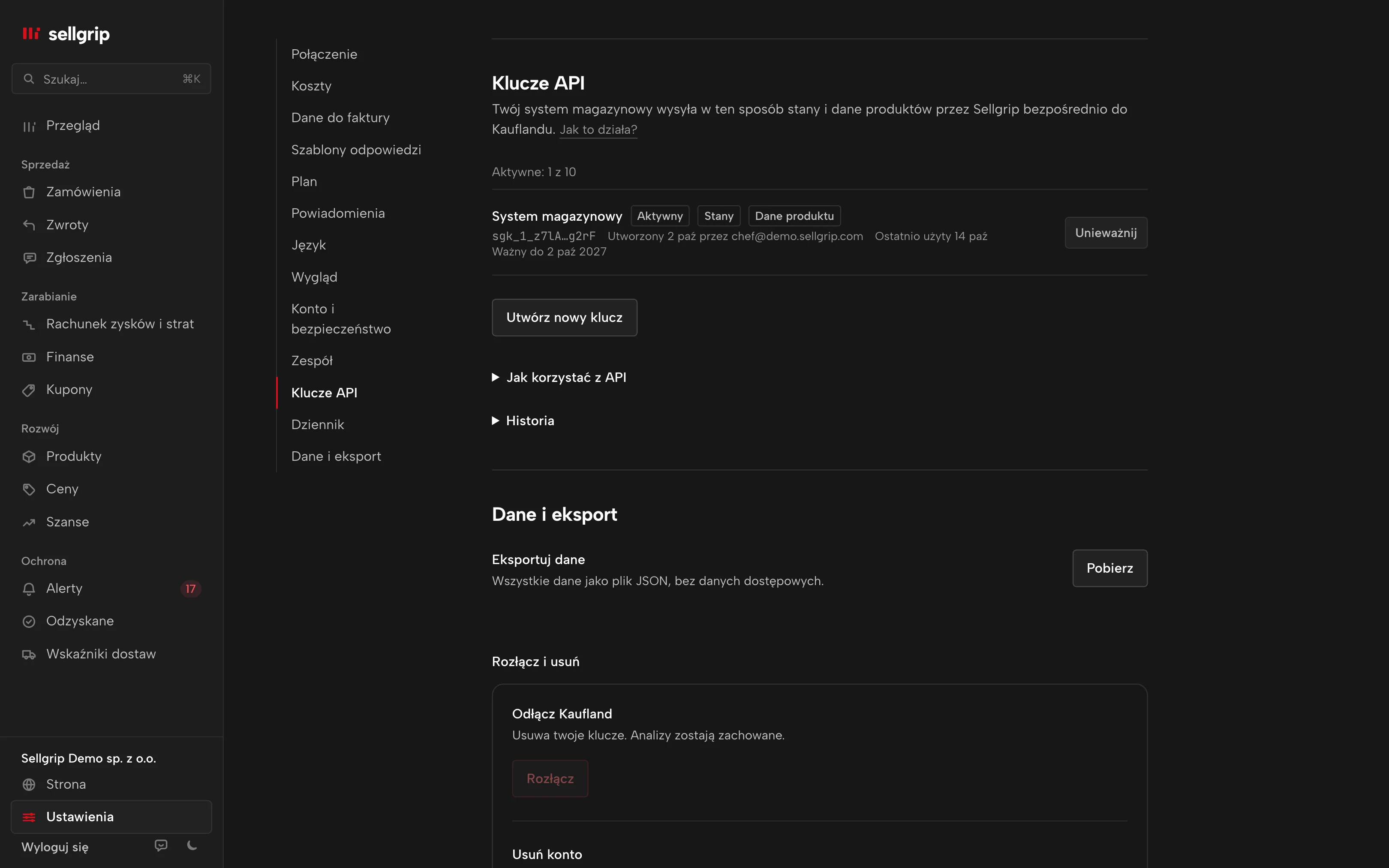This screenshot has width=1389, height=868.
Task: Click the Odzyskane checkmark circle icon
Action: (29, 621)
